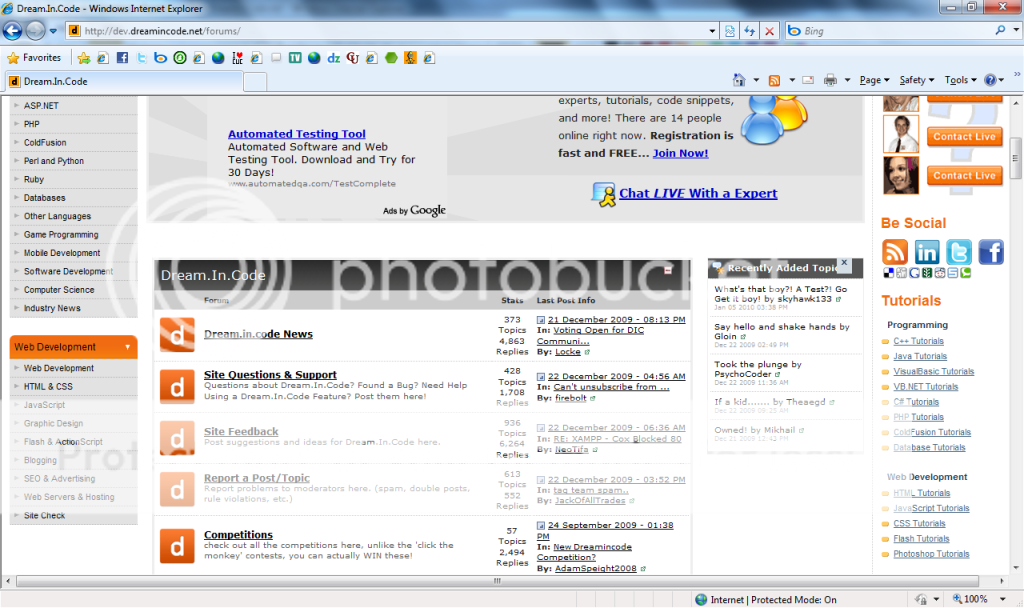This screenshot has height=608, width=1024.
Task: Click the Refresh icon beside the address bar
Action: (750, 31)
